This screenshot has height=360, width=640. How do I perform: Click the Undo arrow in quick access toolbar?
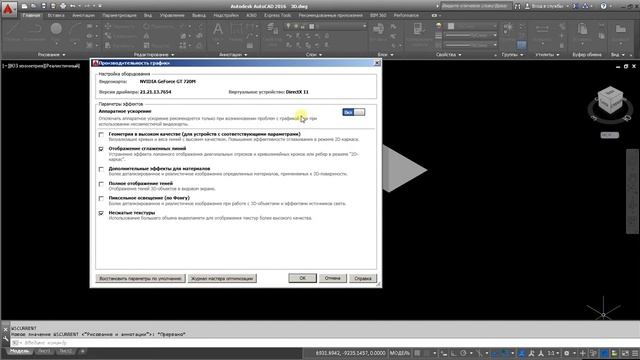click(x=73, y=6)
